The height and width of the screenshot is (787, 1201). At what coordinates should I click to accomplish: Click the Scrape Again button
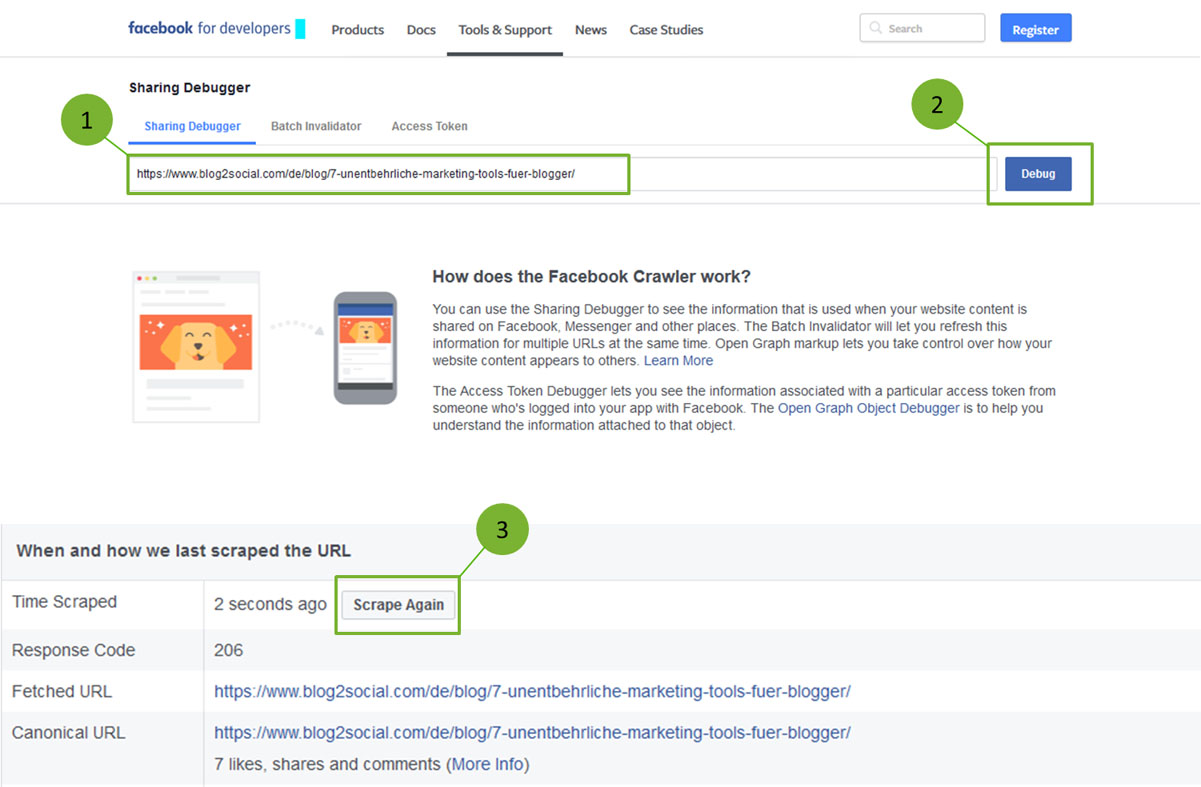point(397,605)
